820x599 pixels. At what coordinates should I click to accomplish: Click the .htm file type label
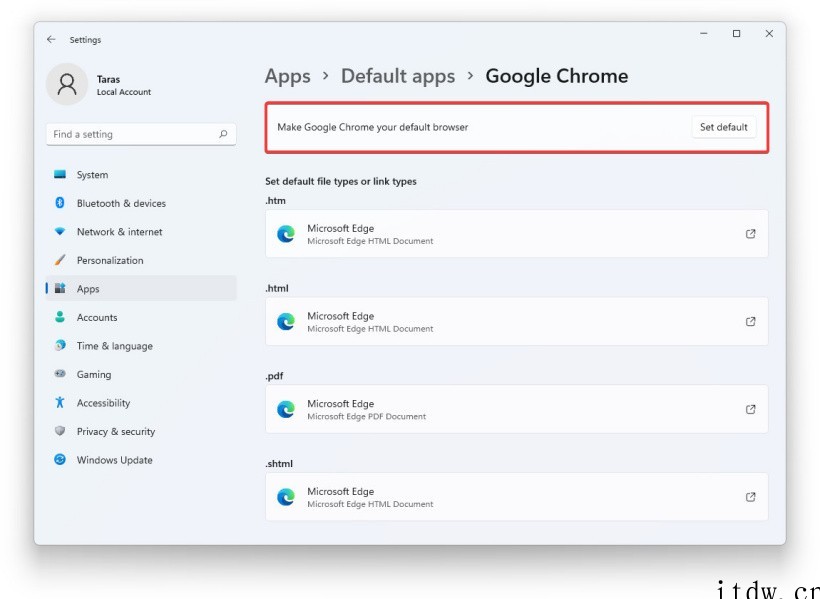tap(276, 200)
